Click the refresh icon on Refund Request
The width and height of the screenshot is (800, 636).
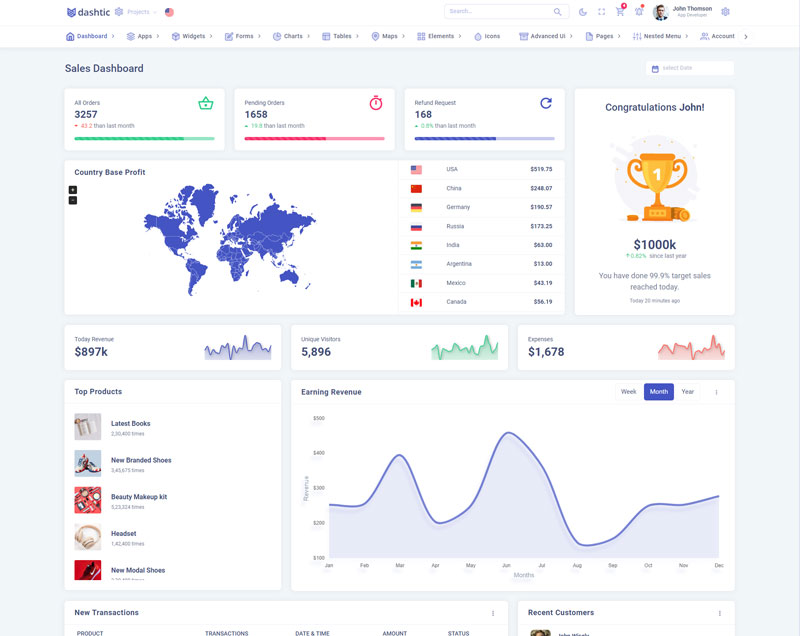pos(546,103)
